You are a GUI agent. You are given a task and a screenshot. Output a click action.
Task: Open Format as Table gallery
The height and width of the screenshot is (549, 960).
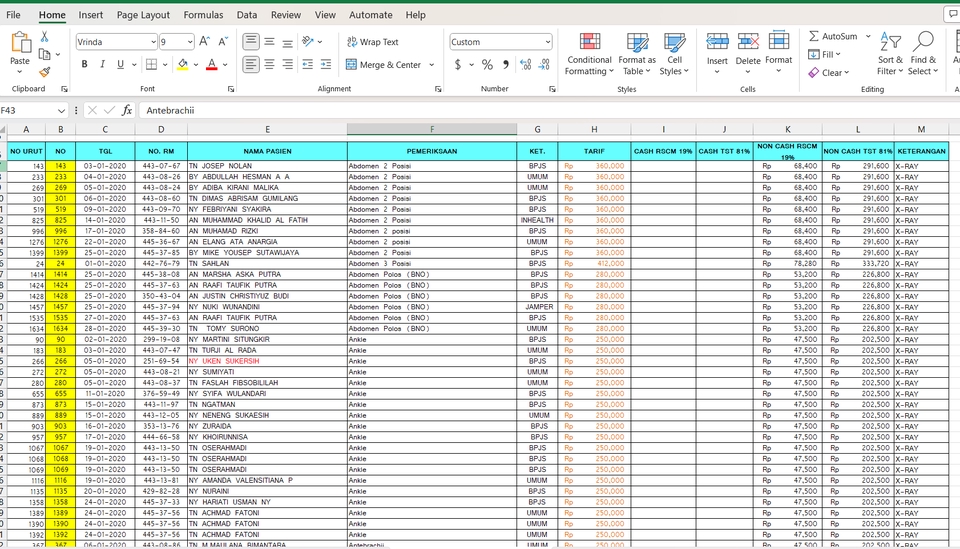637,54
